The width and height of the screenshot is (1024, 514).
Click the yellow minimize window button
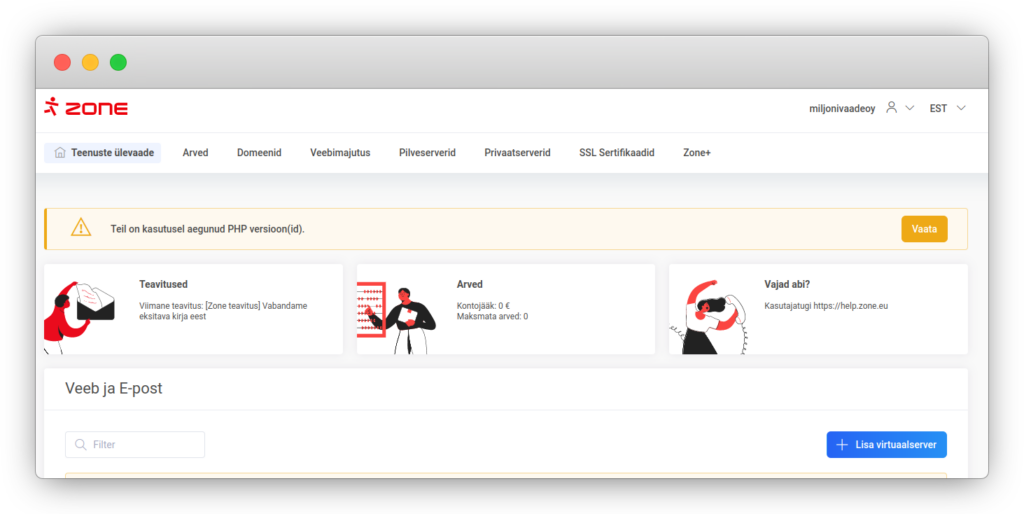click(90, 62)
